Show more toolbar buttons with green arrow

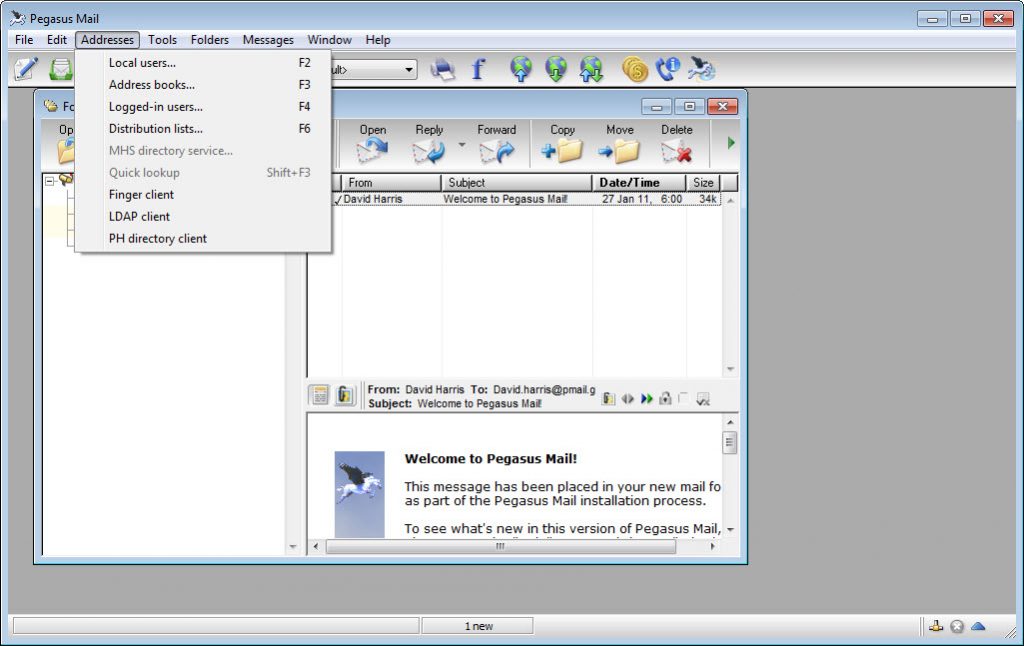pyautogui.click(x=731, y=143)
